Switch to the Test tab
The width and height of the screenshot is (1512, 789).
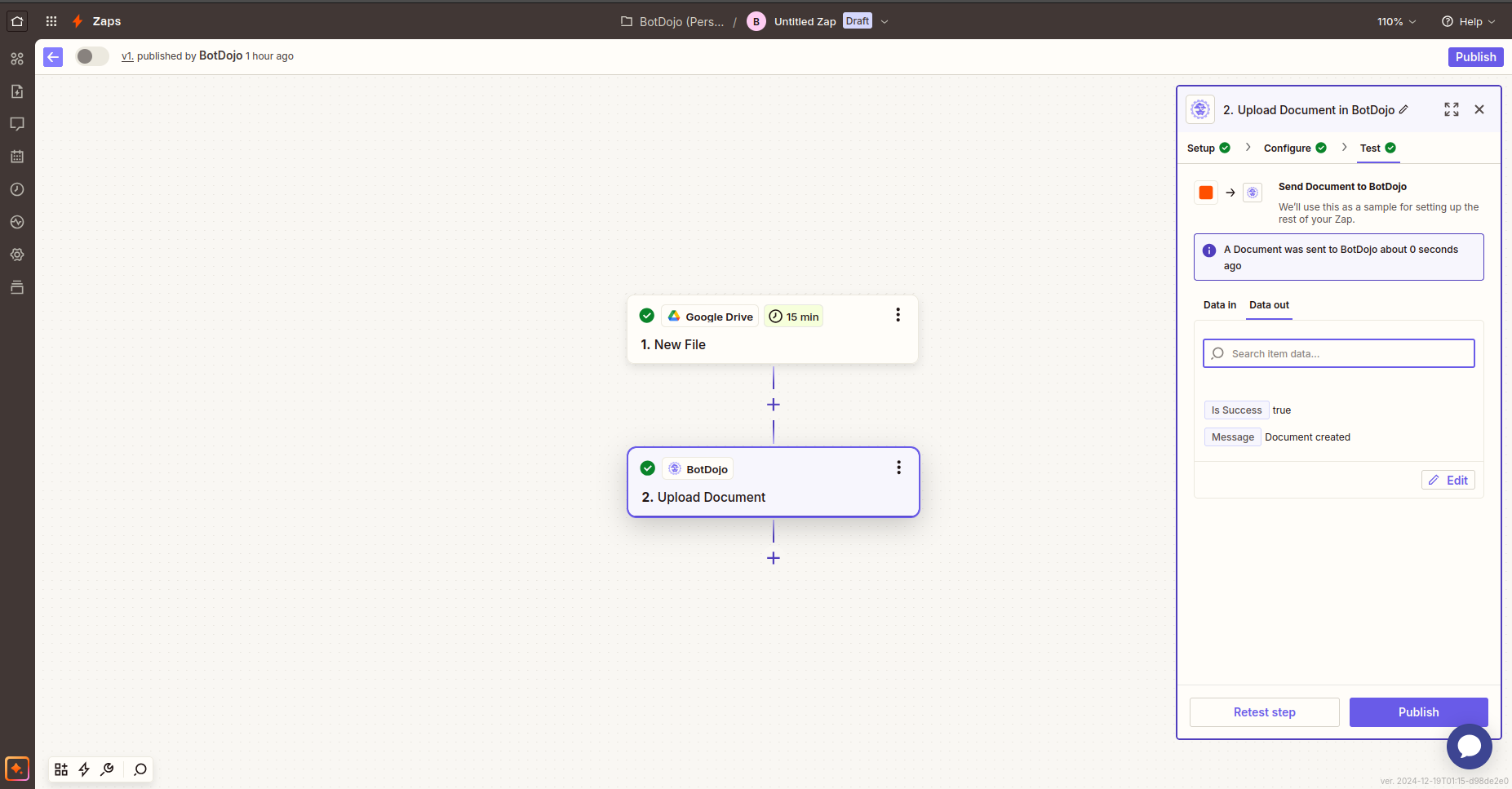tap(1378, 148)
